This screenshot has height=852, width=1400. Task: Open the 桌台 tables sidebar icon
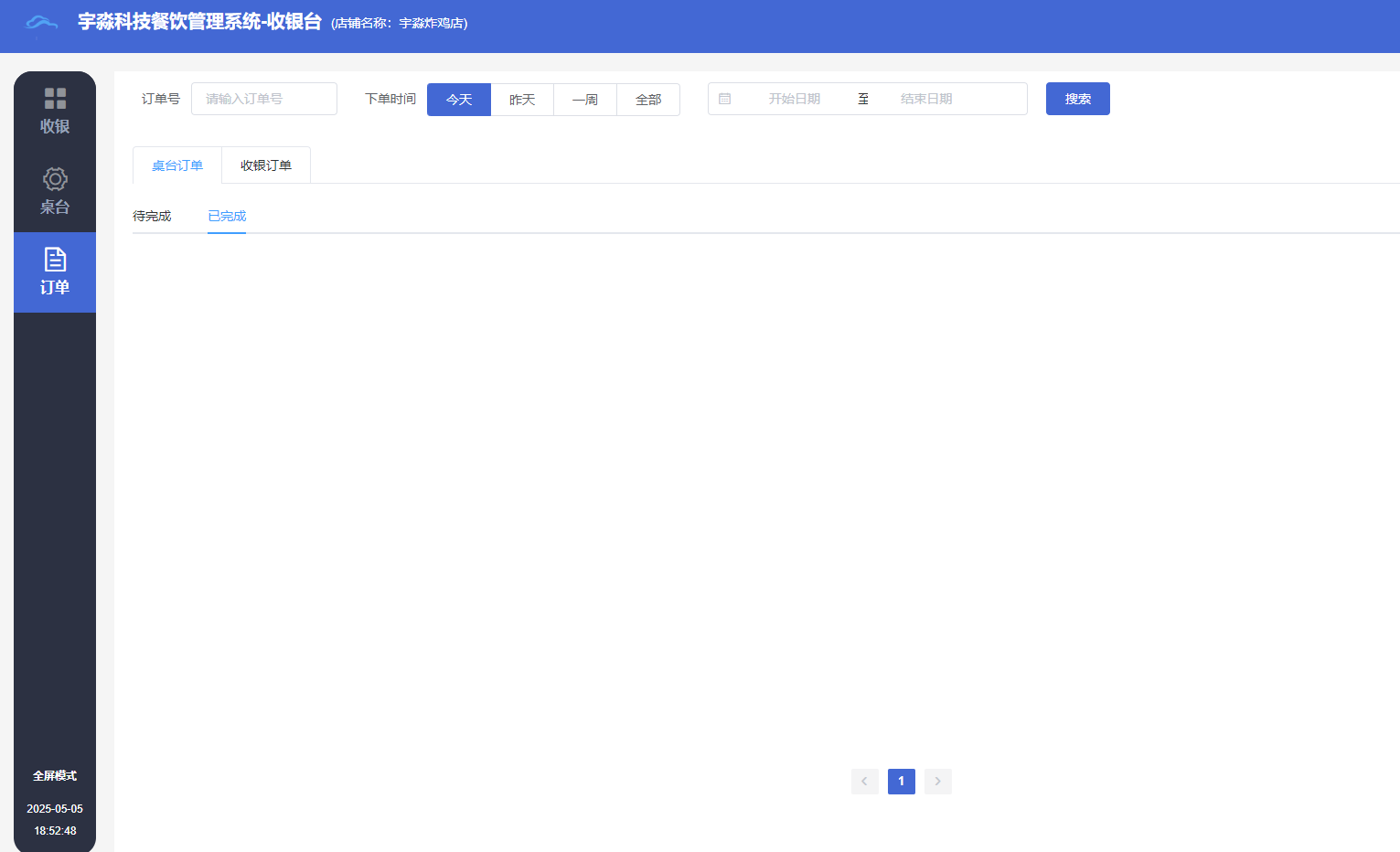pos(55,192)
